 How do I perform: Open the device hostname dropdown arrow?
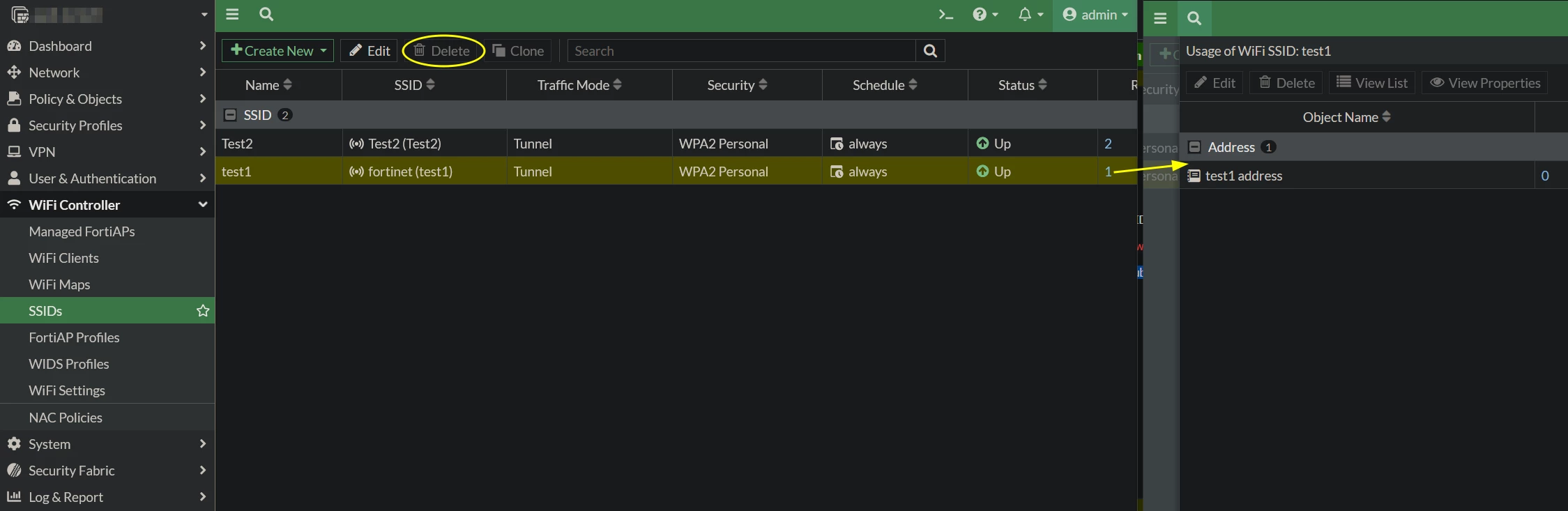(204, 15)
